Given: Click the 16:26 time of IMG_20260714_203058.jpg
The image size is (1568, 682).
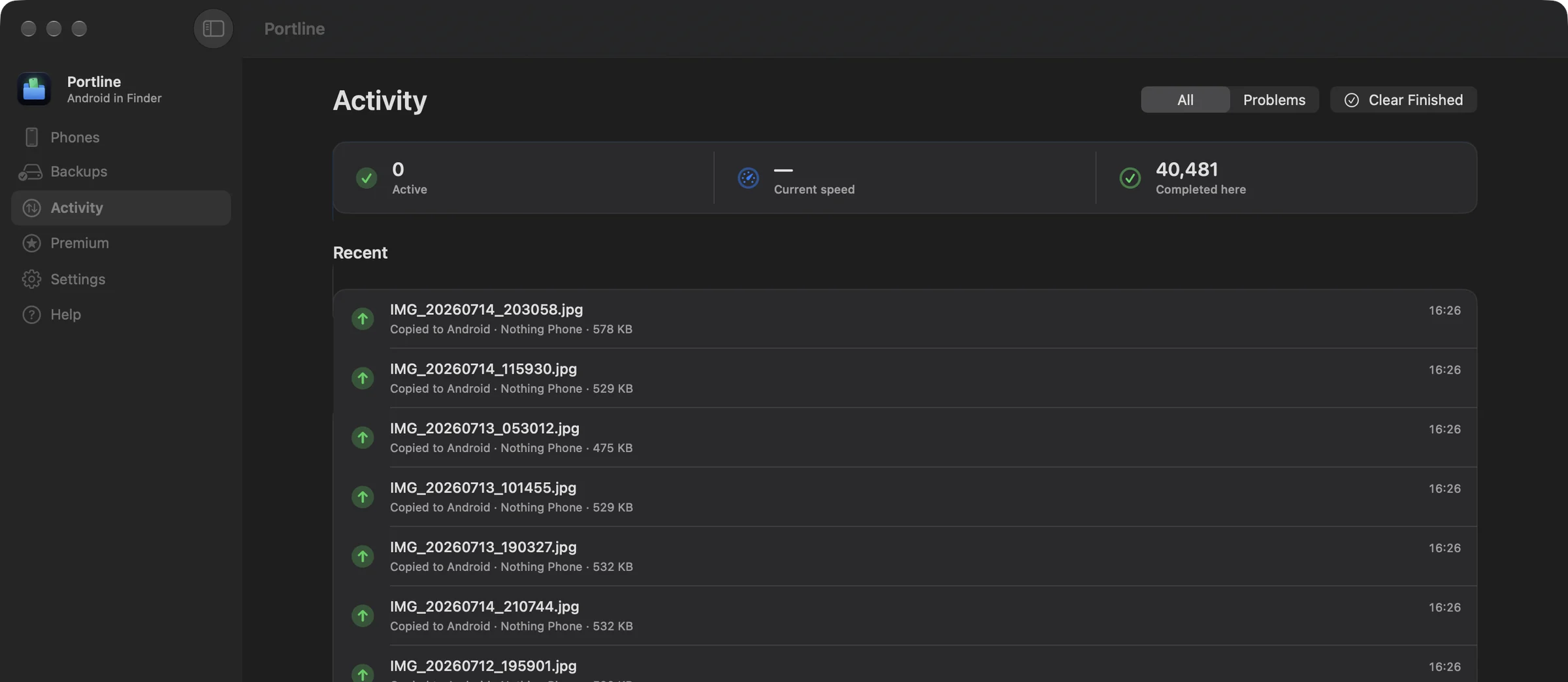Looking at the screenshot, I should tap(1445, 310).
